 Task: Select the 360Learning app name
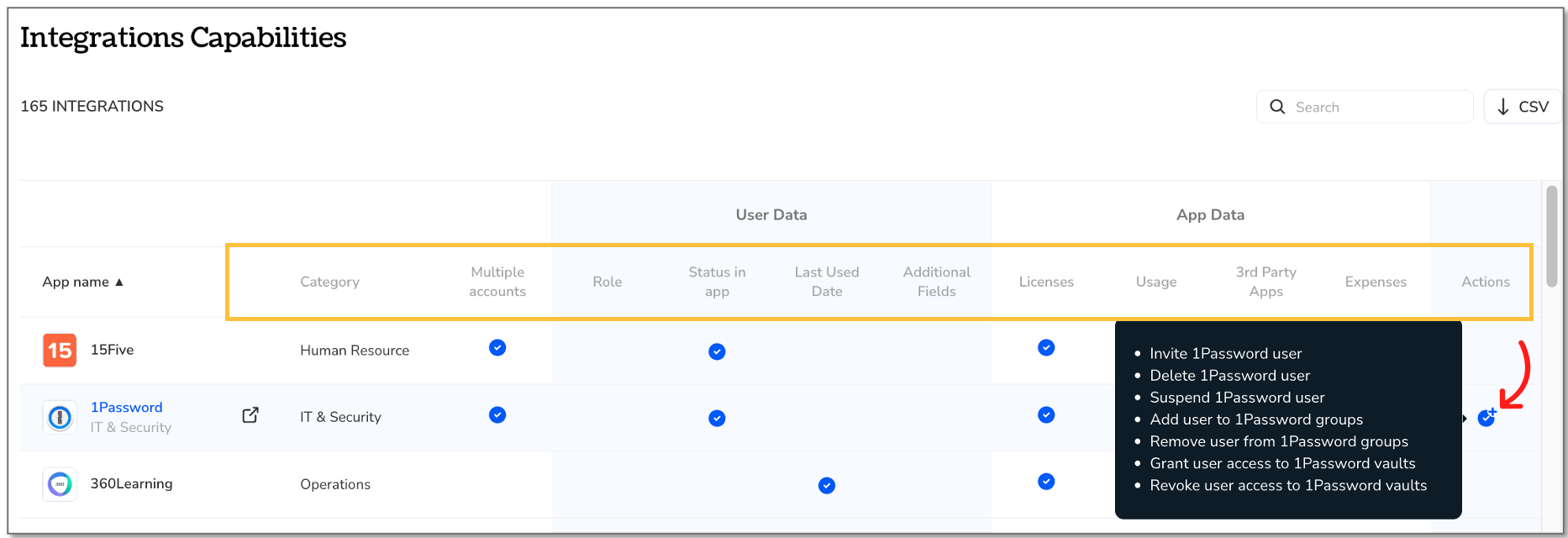[132, 483]
